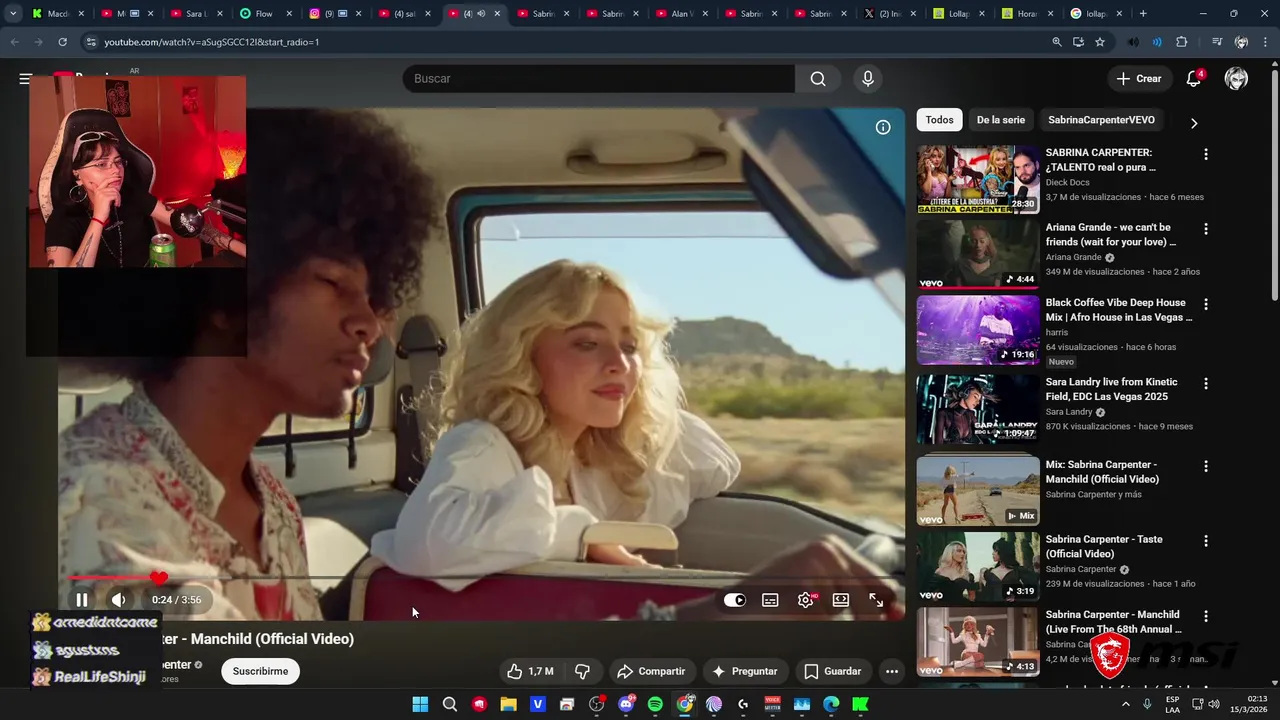Open options for Ariana Grande video
1280x720 pixels.
click(x=1206, y=229)
